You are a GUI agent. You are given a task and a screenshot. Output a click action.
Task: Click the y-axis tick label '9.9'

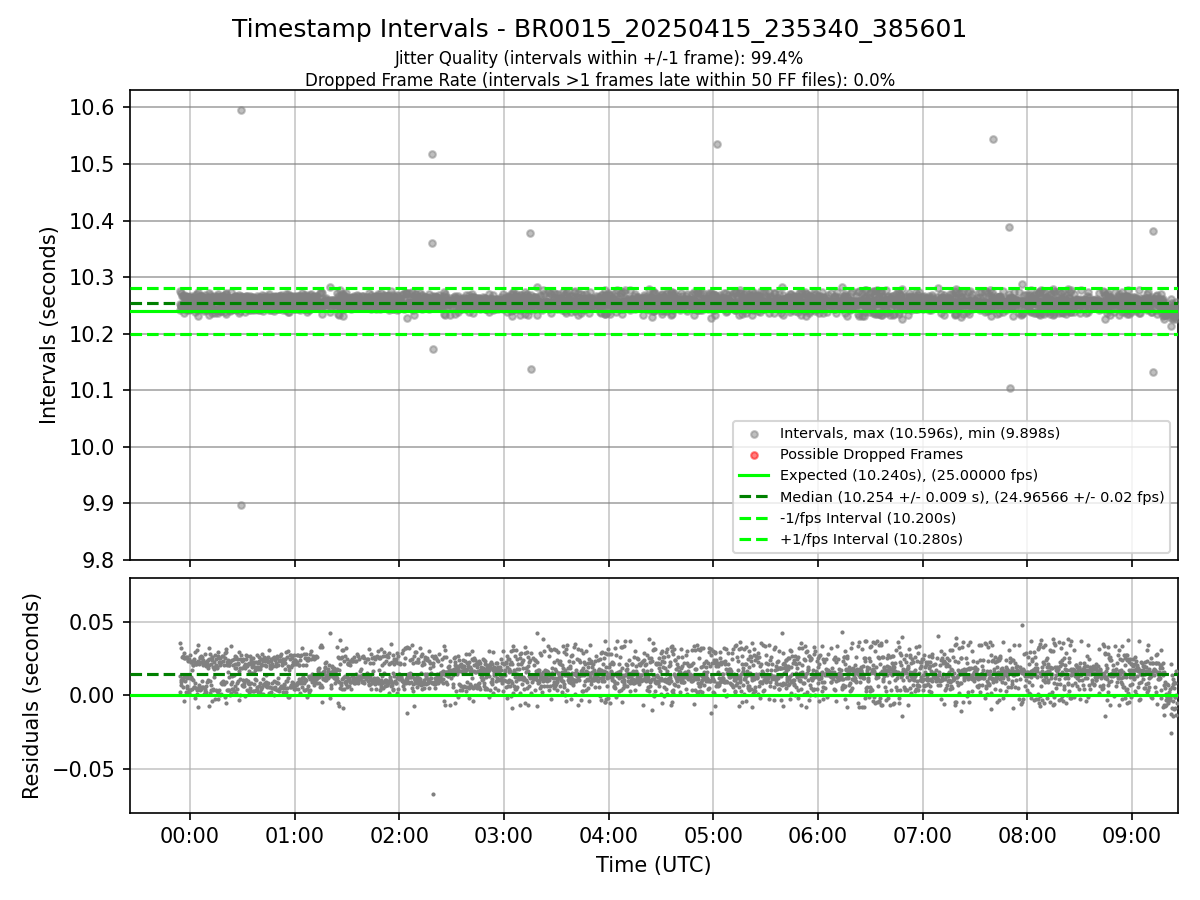click(99, 504)
